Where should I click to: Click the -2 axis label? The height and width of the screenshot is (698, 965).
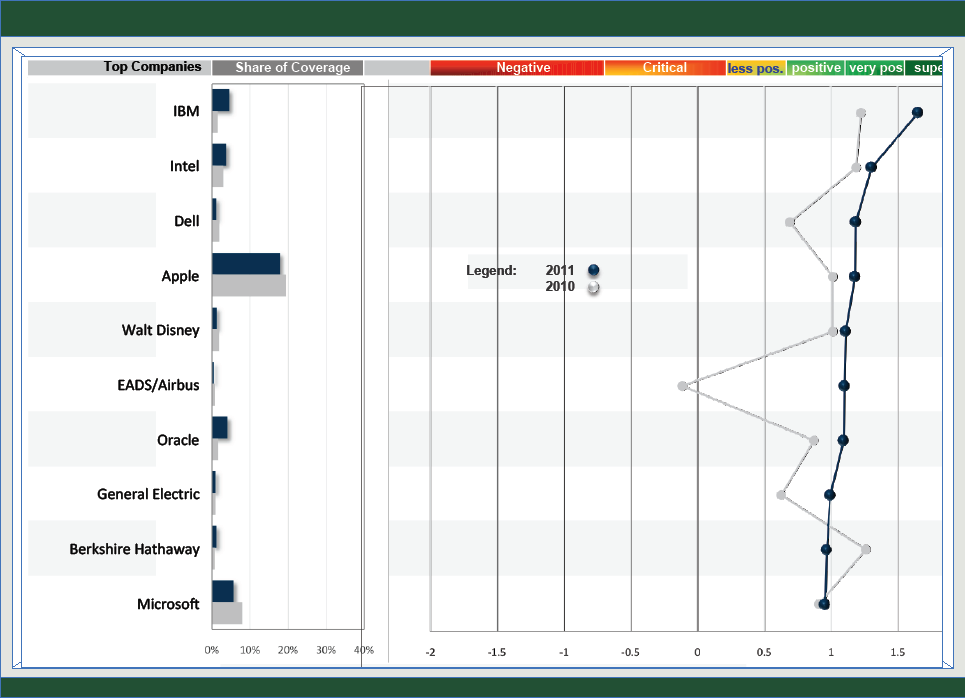[x=430, y=652]
